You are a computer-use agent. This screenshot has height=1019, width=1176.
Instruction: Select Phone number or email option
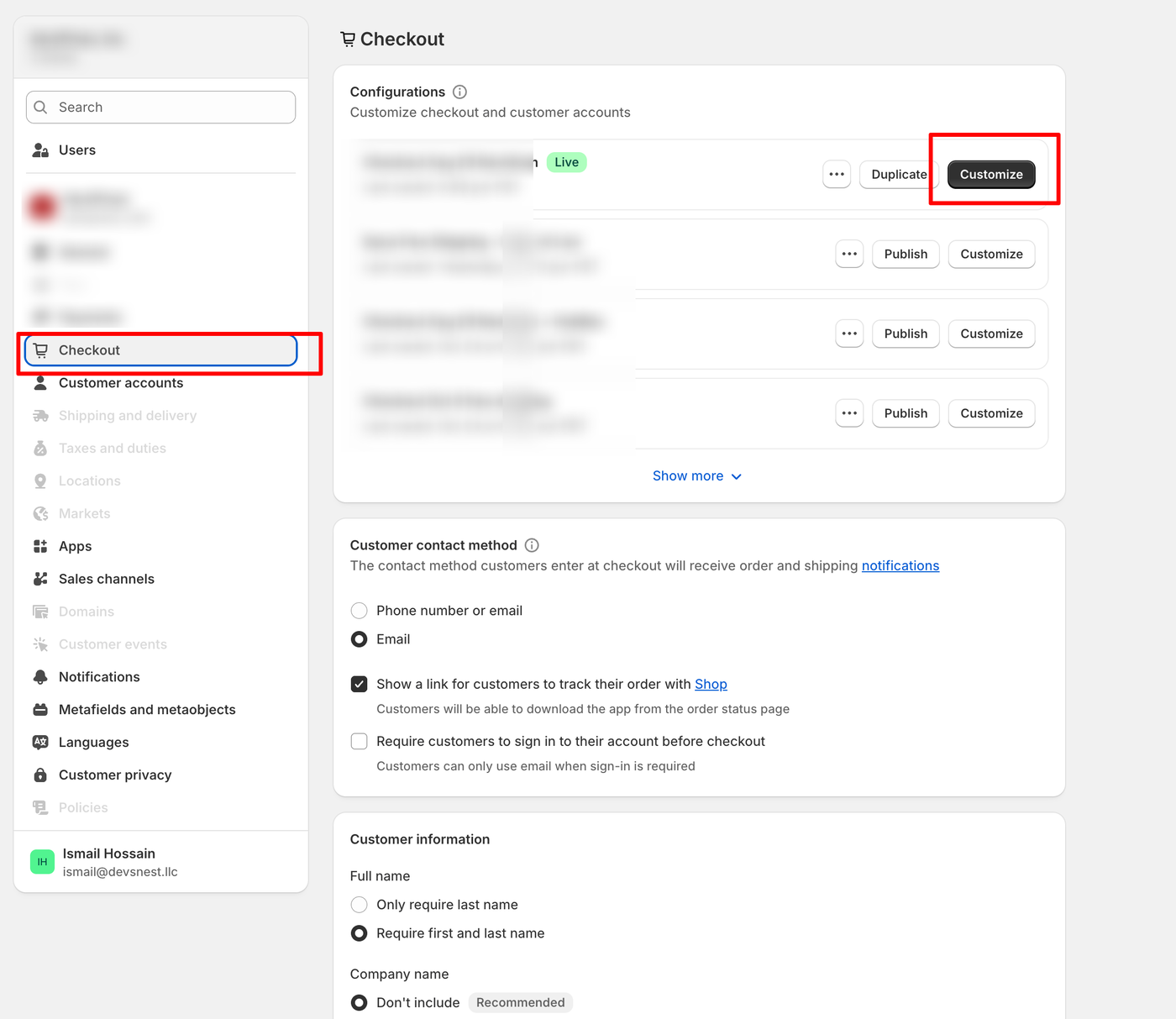(x=359, y=611)
